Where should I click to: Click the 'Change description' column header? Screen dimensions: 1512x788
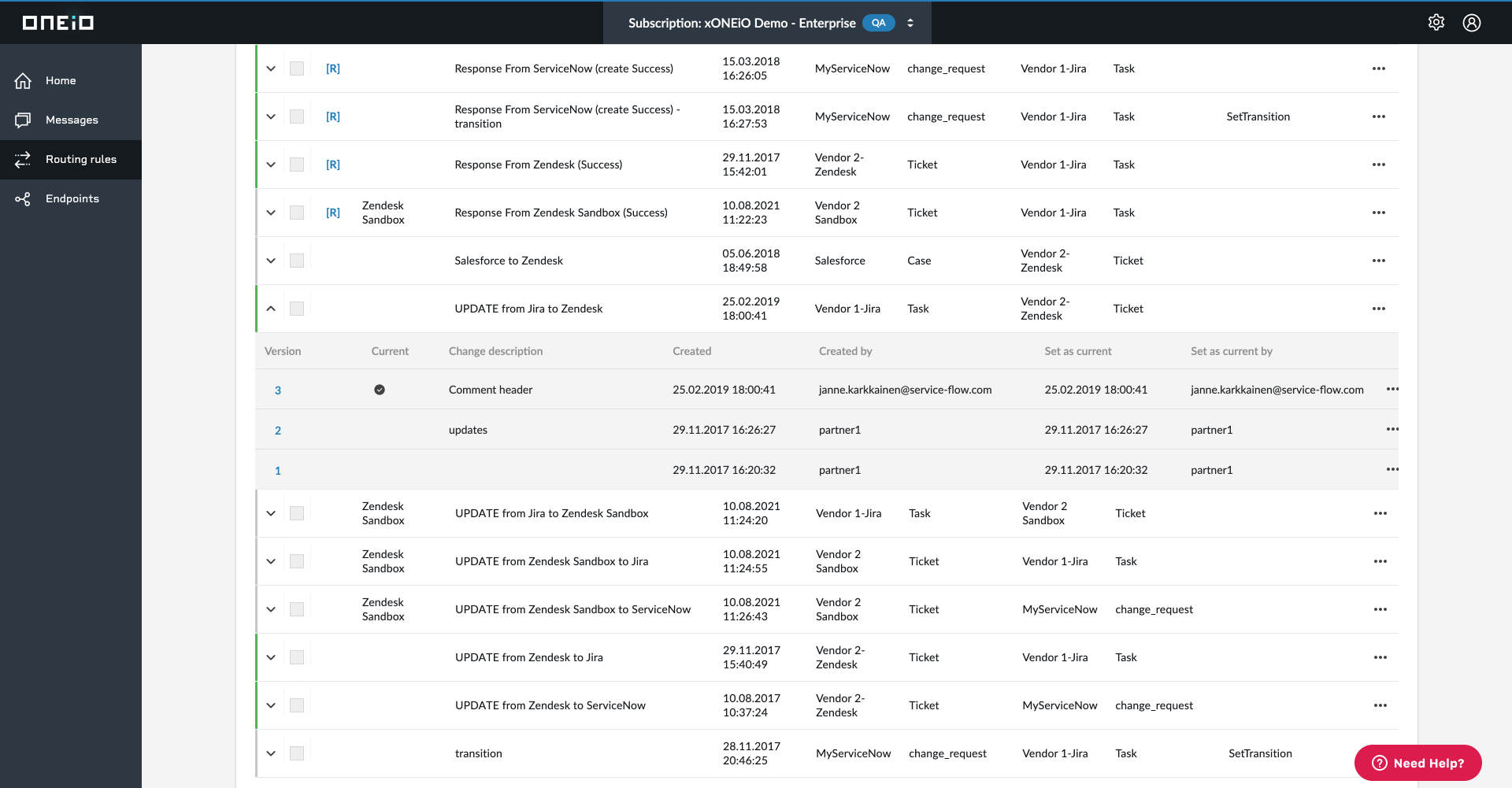(x=495, y=351)
